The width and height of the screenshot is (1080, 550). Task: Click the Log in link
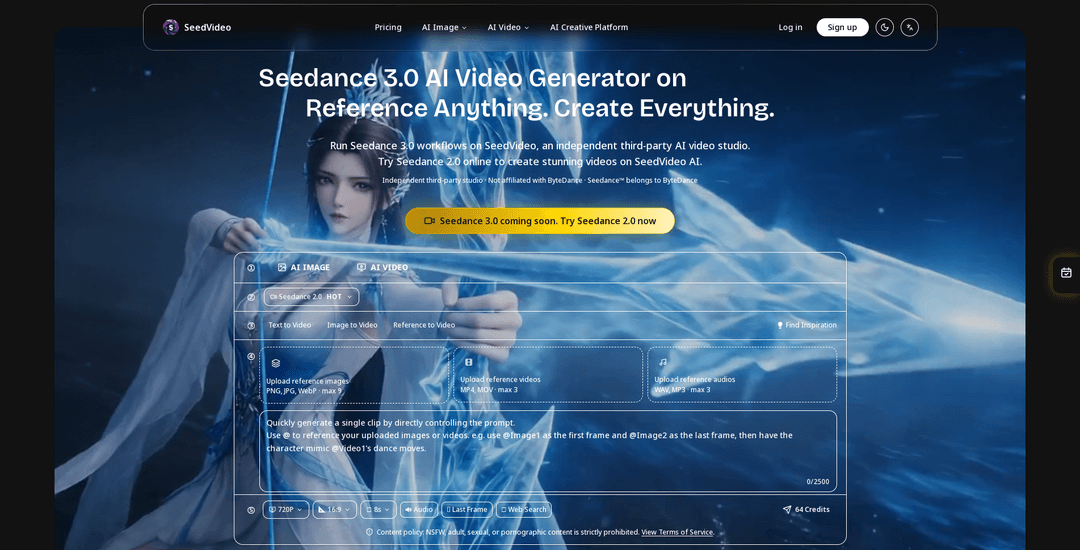790,28
